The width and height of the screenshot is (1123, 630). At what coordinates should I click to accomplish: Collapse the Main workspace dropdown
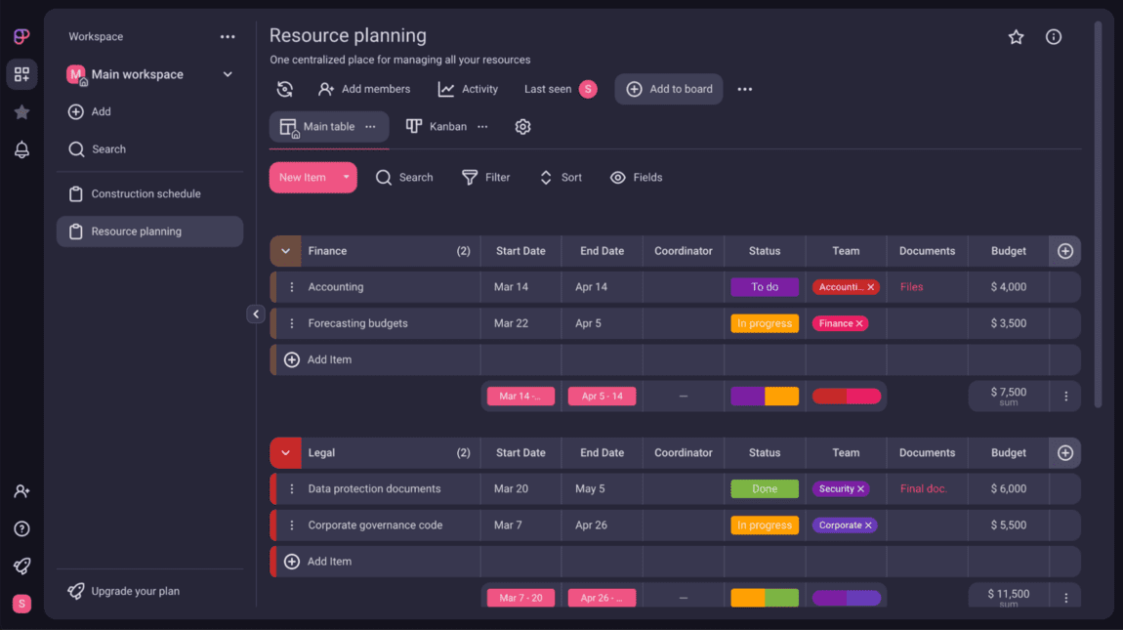[228, 74]
